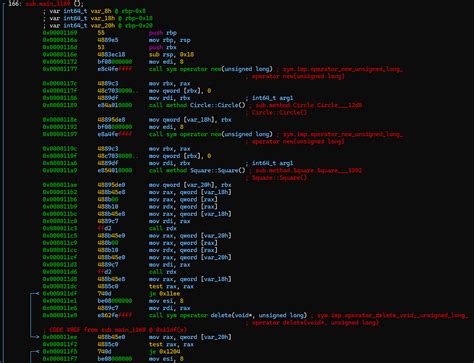Select 'call method Circle::Circle()' instruction

click(197, 105)
